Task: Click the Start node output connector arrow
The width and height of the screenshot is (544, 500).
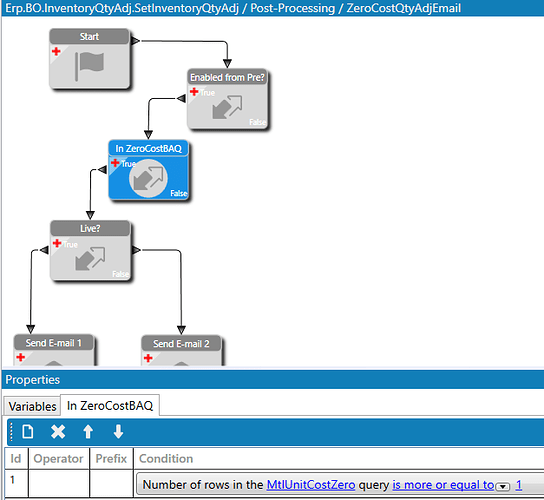Action: [135, 41]
